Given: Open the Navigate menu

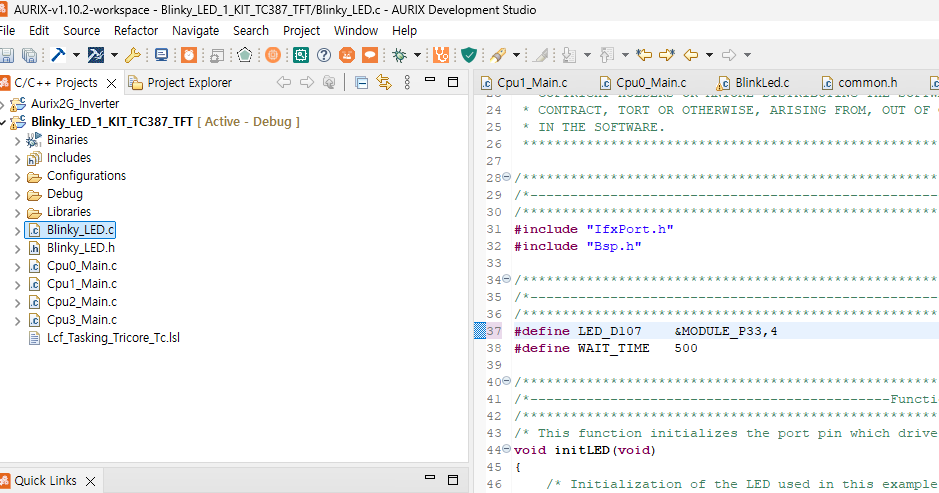Looking at the screenshot, I should [195, 31].
